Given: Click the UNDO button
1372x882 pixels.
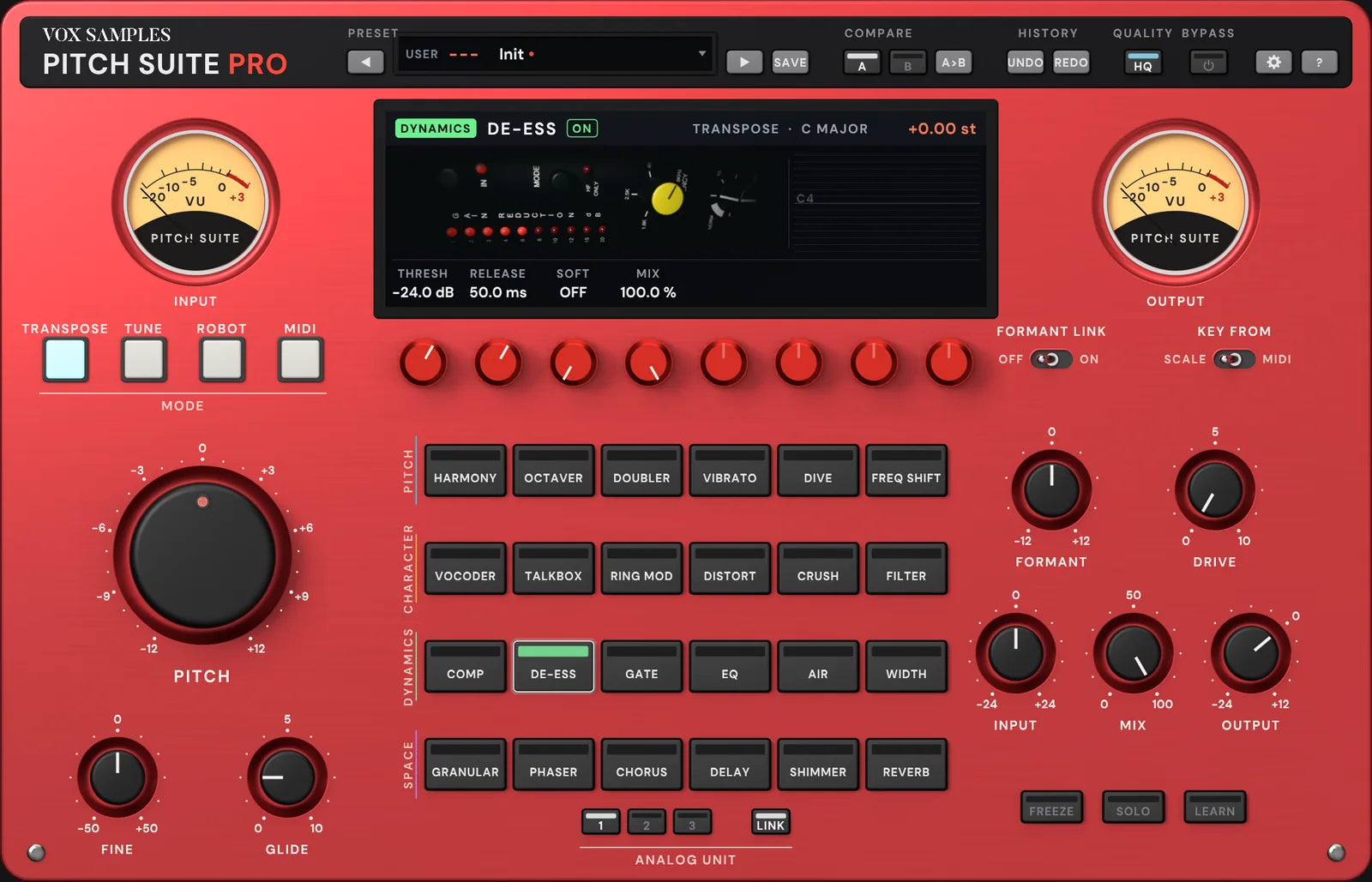Looking at the screenshot, I should click(1026, 63).
